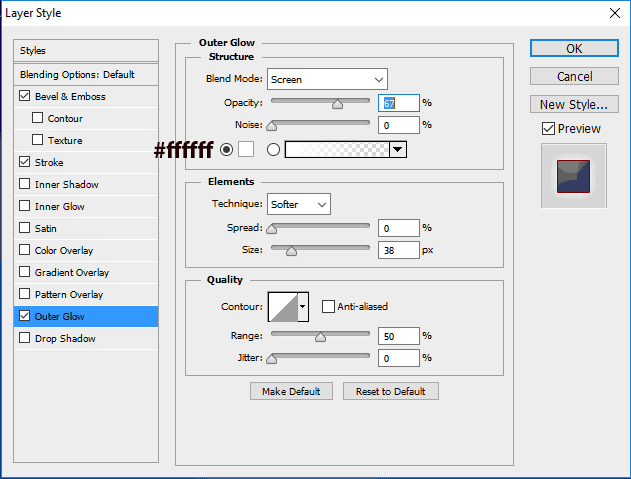The height and width of the screenshot is (479, 631).
Task: Click the Size input field
Action: tap(398, 250)
